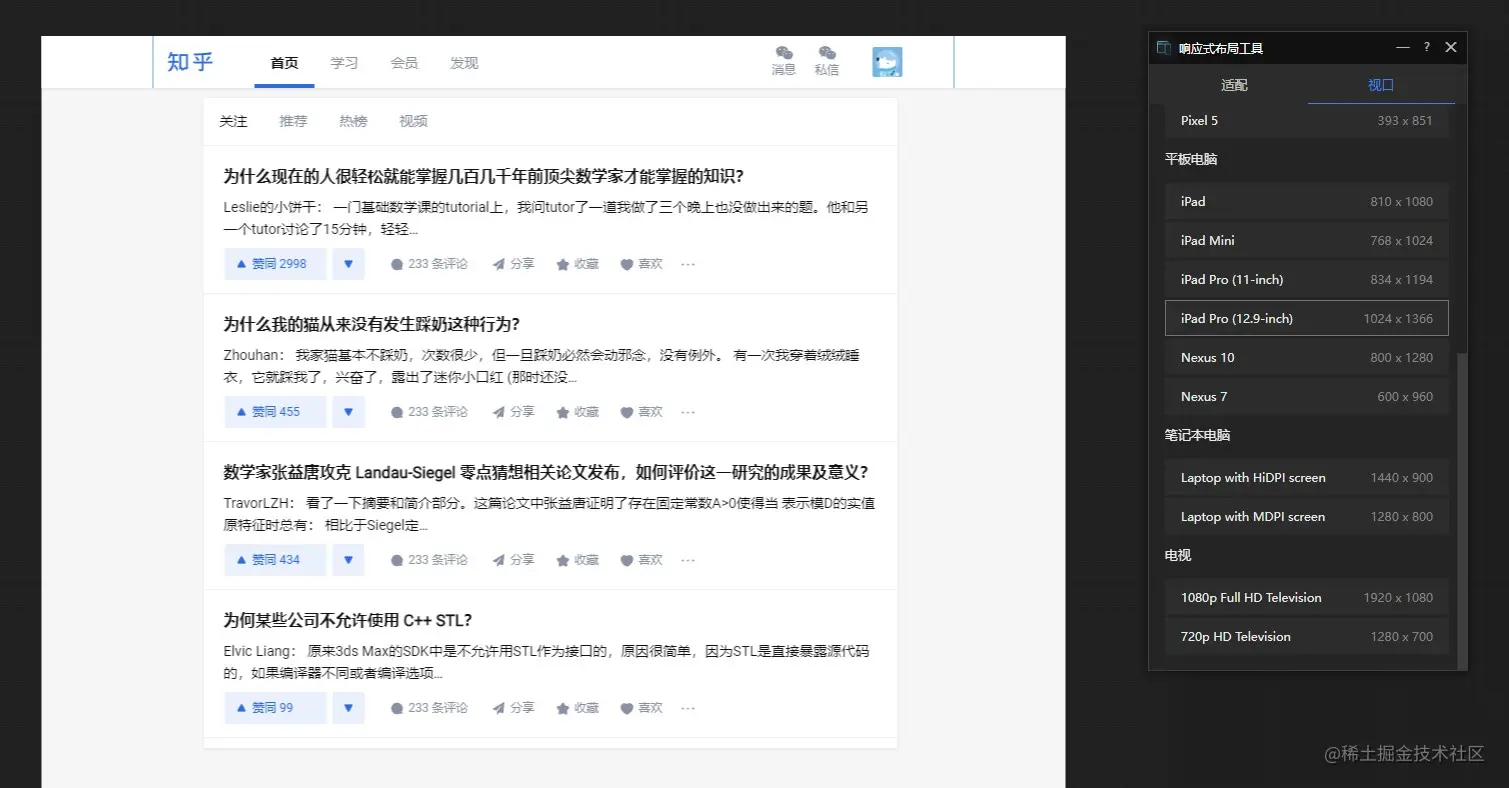Screen dimensions: 1509x788
Task: Click 赞同 434 upvote button
Action: [x=275, y=560]
